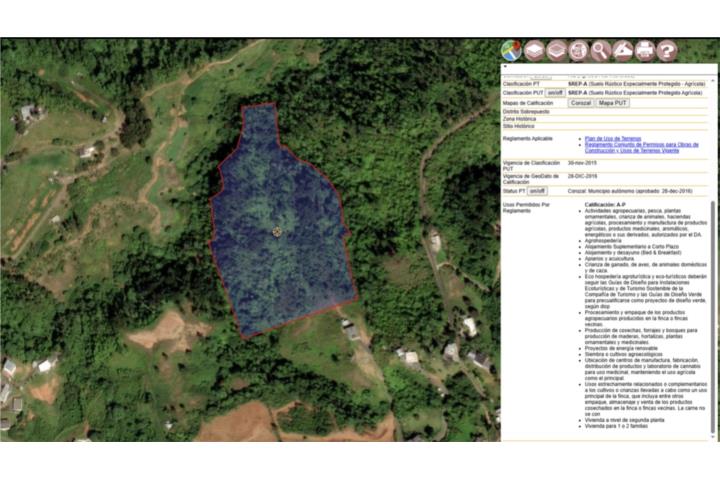Open the colorful base map selector icon
This screenshot has height=480, width=720.
click(511, 51)
